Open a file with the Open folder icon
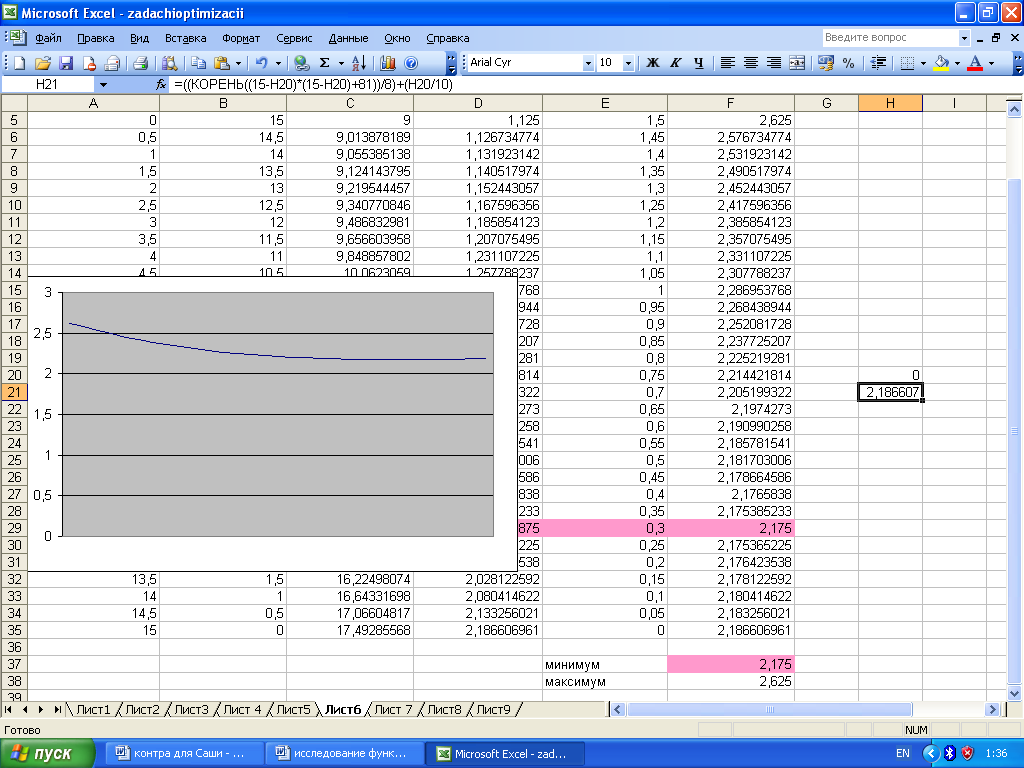Viewport: 1024px width, 768px height. 42,62
